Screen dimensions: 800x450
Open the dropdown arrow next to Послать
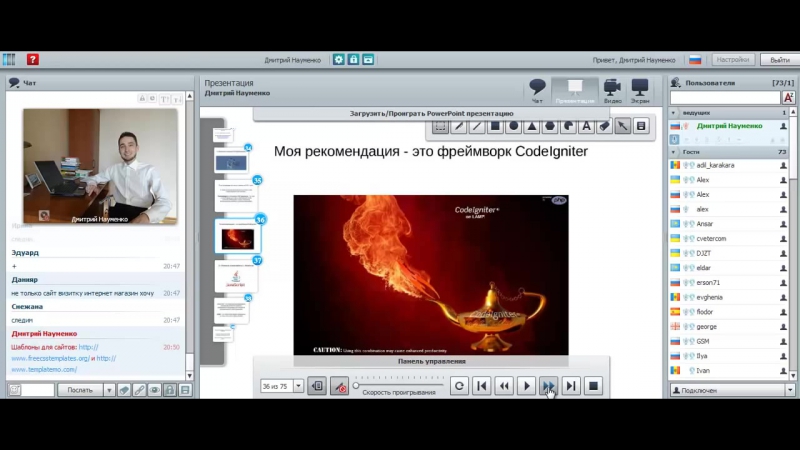(x=109, y=390)
